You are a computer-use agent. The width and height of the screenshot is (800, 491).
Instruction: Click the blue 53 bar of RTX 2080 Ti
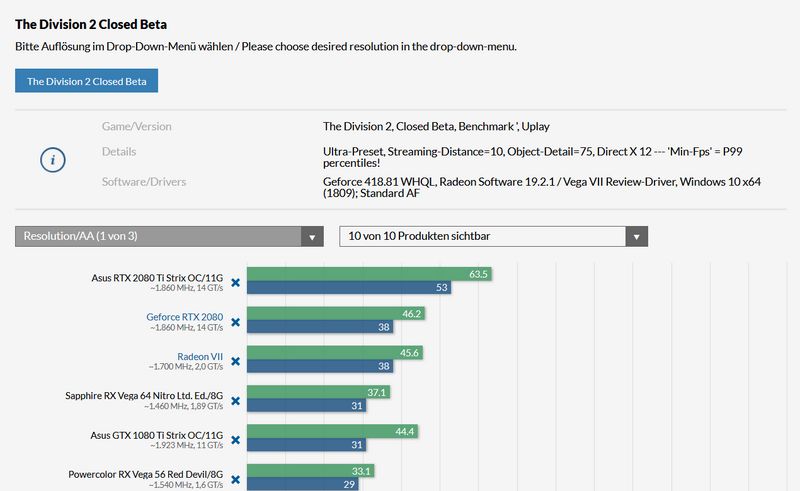click(x=349, y=287)
